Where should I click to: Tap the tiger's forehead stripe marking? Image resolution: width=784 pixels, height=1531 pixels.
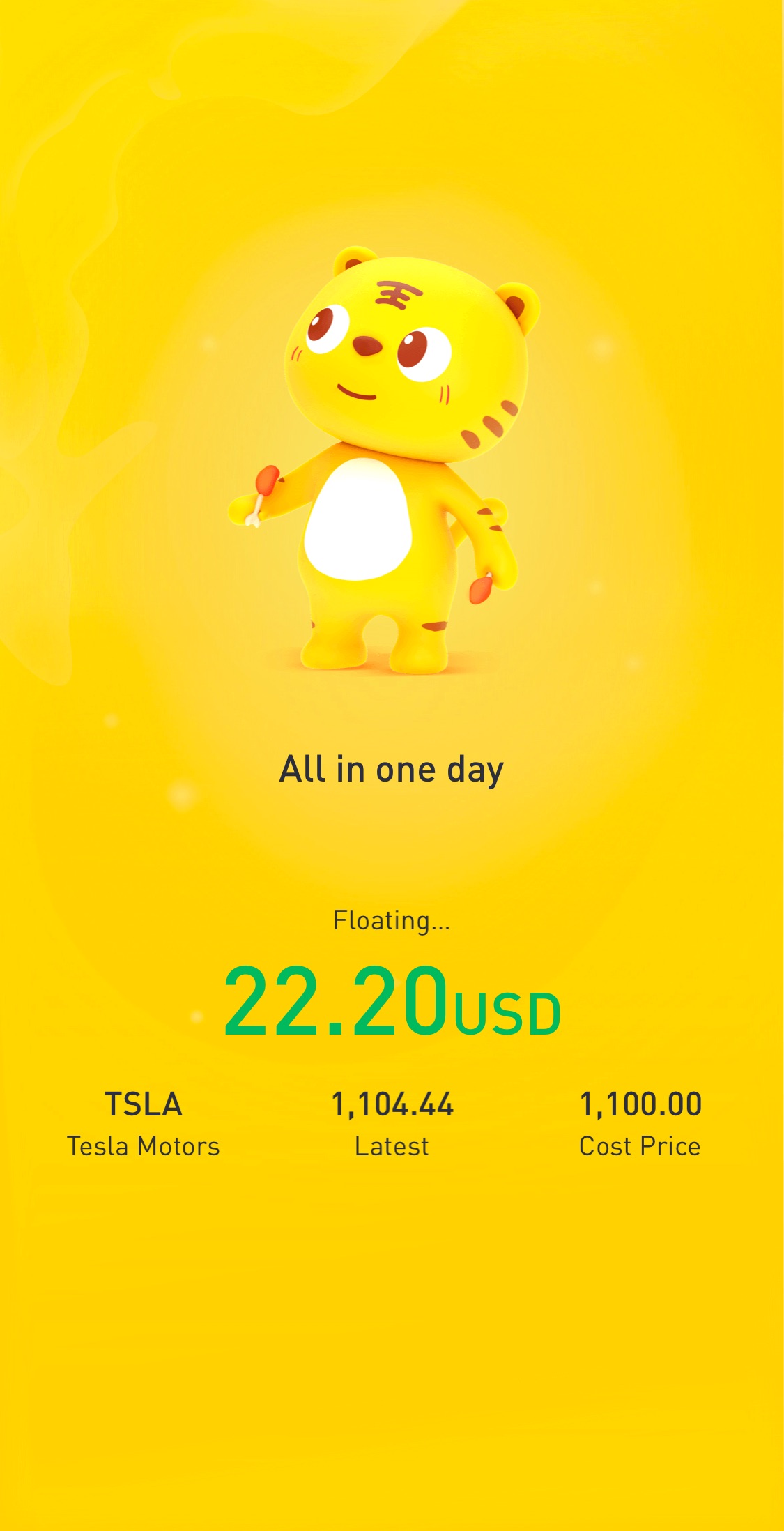click(399, 294)
